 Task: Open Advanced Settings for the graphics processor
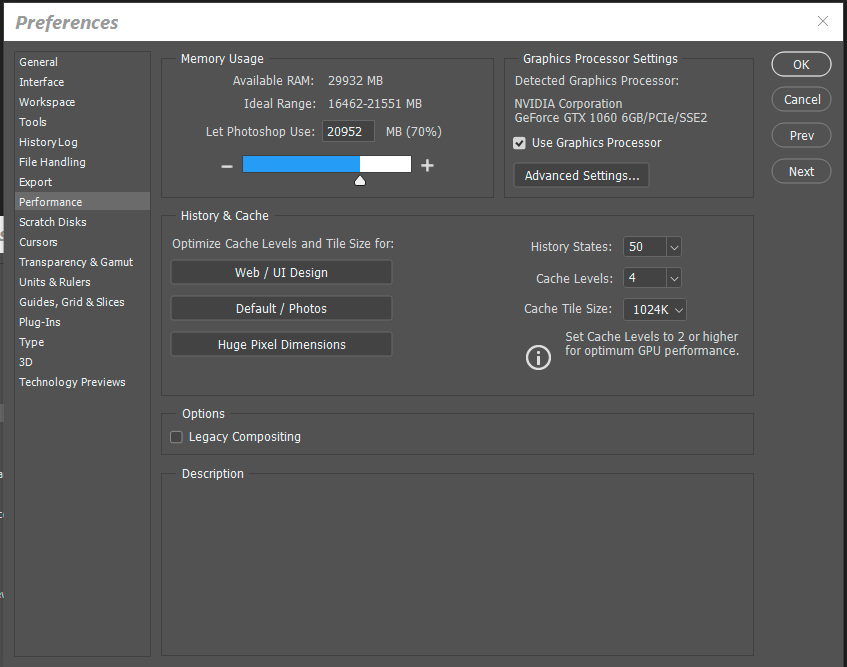(x=581, y=174)
